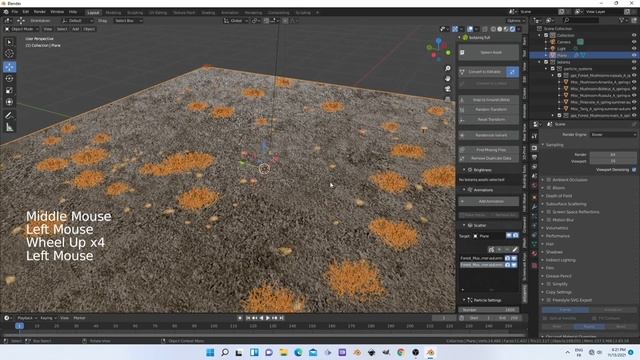640x360 pixels.
Task: Toggle the Viewport Denoising checkbox
Action: [634, 170]
